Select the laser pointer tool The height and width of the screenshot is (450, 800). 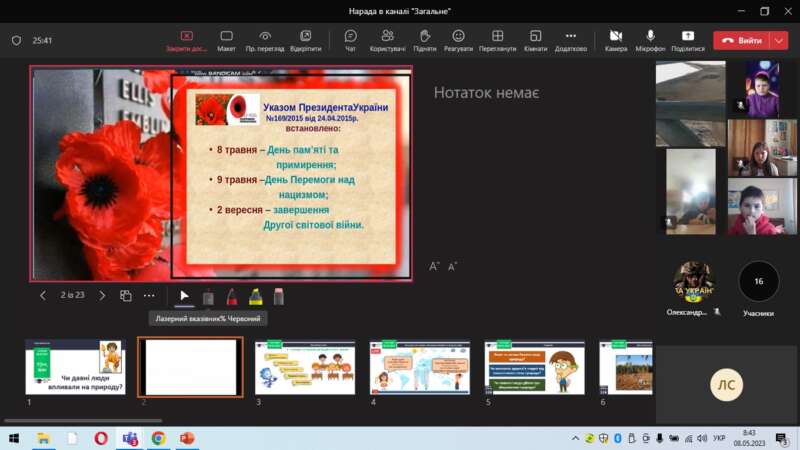pyautogui.click(x=184, y=296)
